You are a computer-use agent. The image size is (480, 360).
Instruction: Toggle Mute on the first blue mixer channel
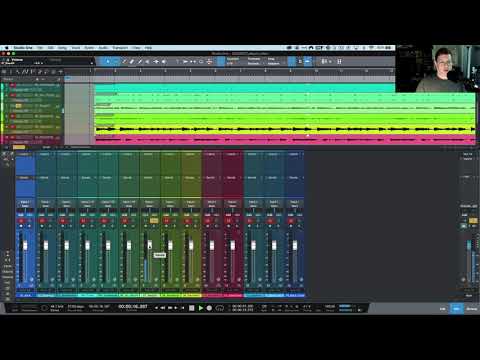[21, 221]
